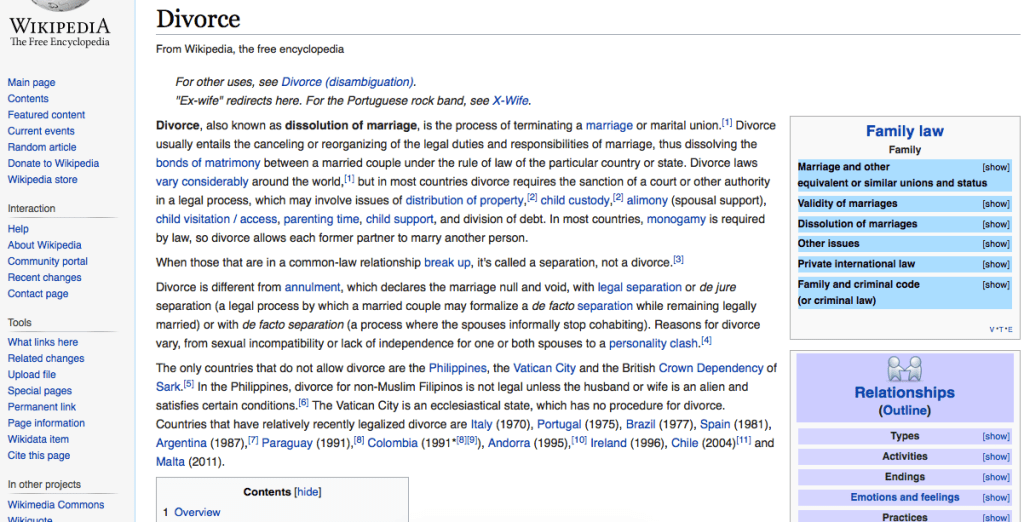Go to Random article
The width and height of the screenshot is (1024, 522).
click(42, 147)
